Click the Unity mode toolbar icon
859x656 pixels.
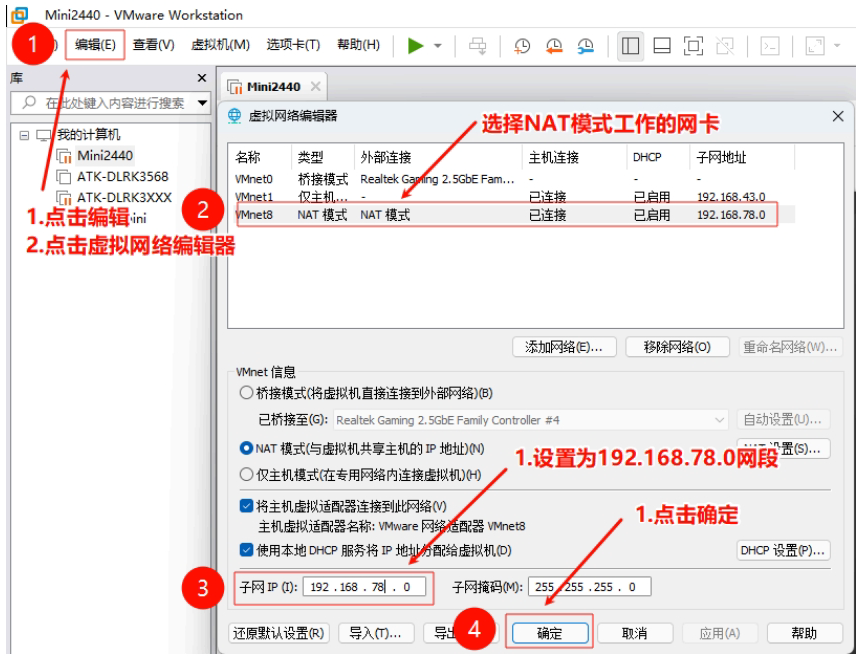coord(725,46)
